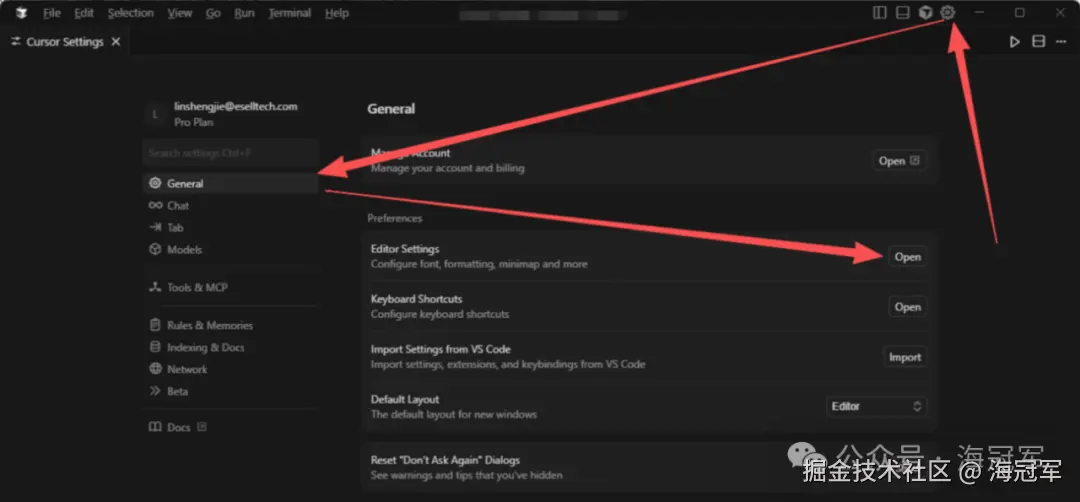The width and height of the screenshot is (1080, 502).
Task: Click the Chat infinity icon
Action: click(x=155, y=205)
